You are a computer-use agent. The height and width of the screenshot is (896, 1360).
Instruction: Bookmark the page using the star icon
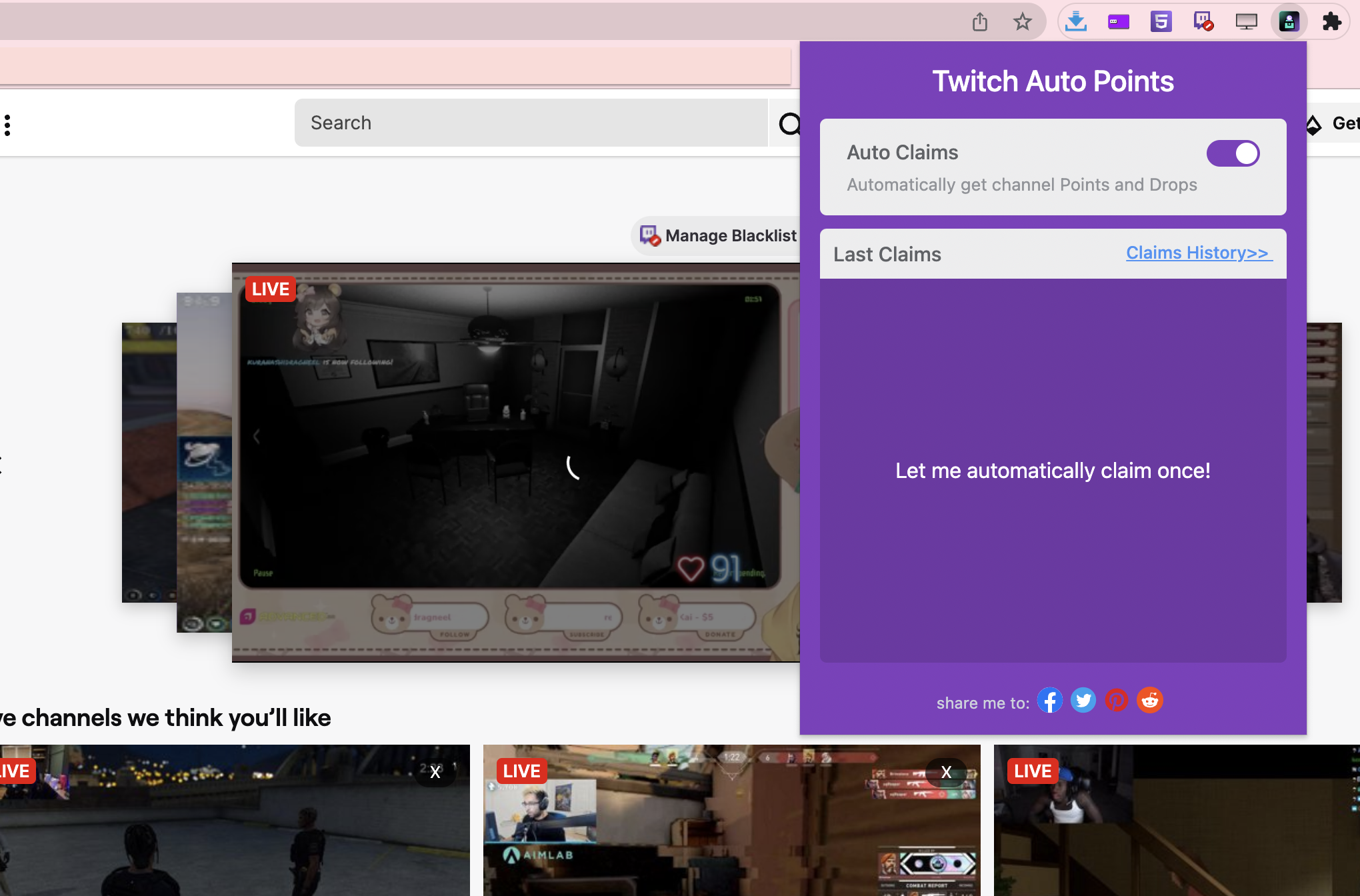[1023, 21]
